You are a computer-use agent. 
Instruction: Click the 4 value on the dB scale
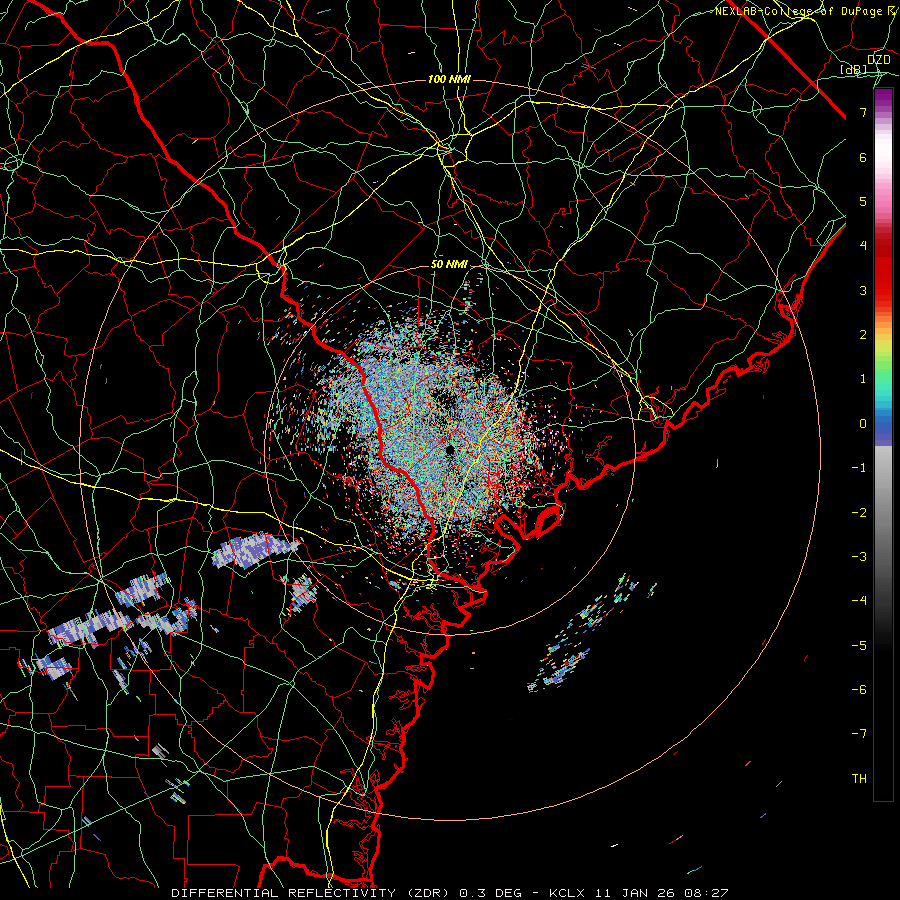[863, 246]
